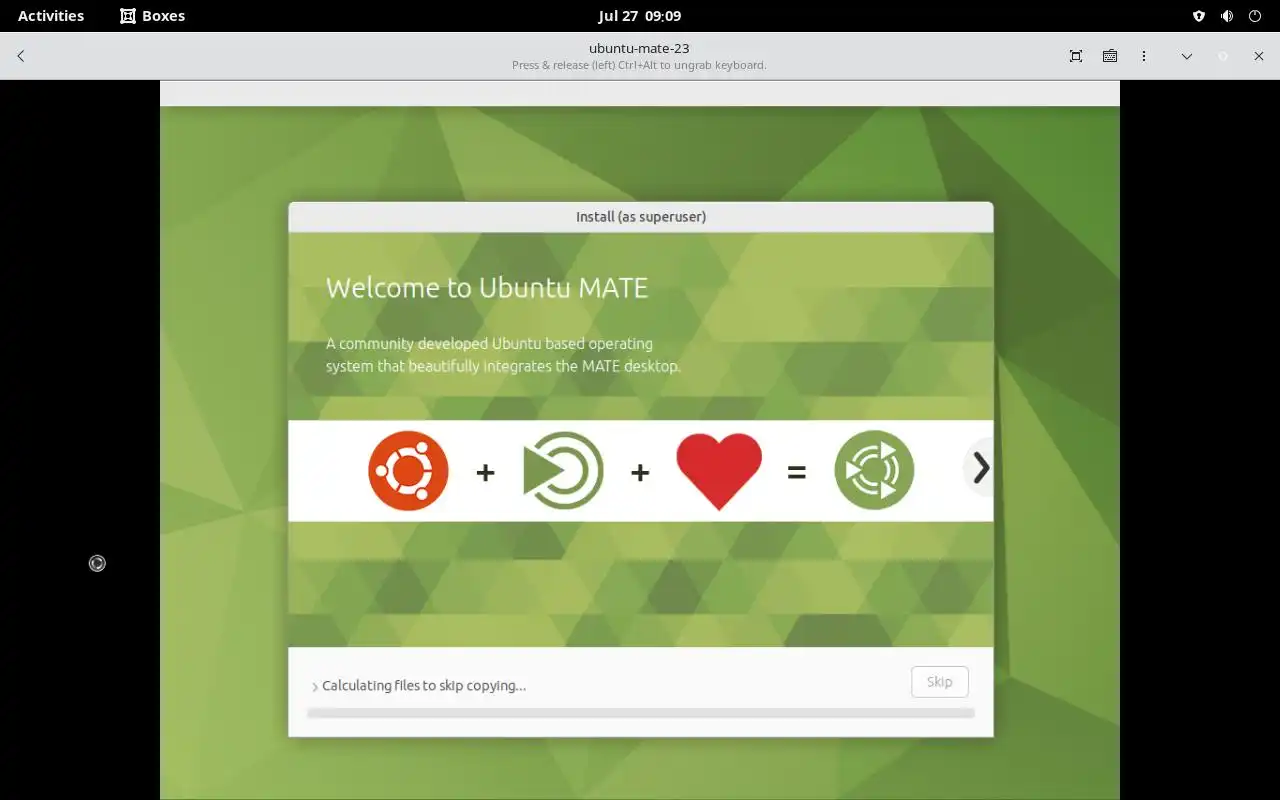Viewport: 1280px width, 800px height.
Task: Click "Welcome to Ubuntu MATE" heading
Action: tap(487, 288)
